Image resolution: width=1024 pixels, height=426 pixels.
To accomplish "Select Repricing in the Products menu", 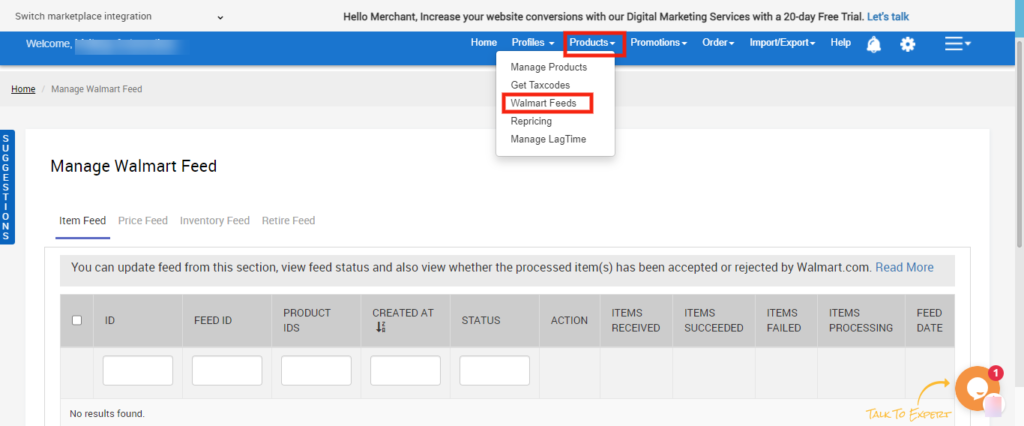I will tap(531, 121).
